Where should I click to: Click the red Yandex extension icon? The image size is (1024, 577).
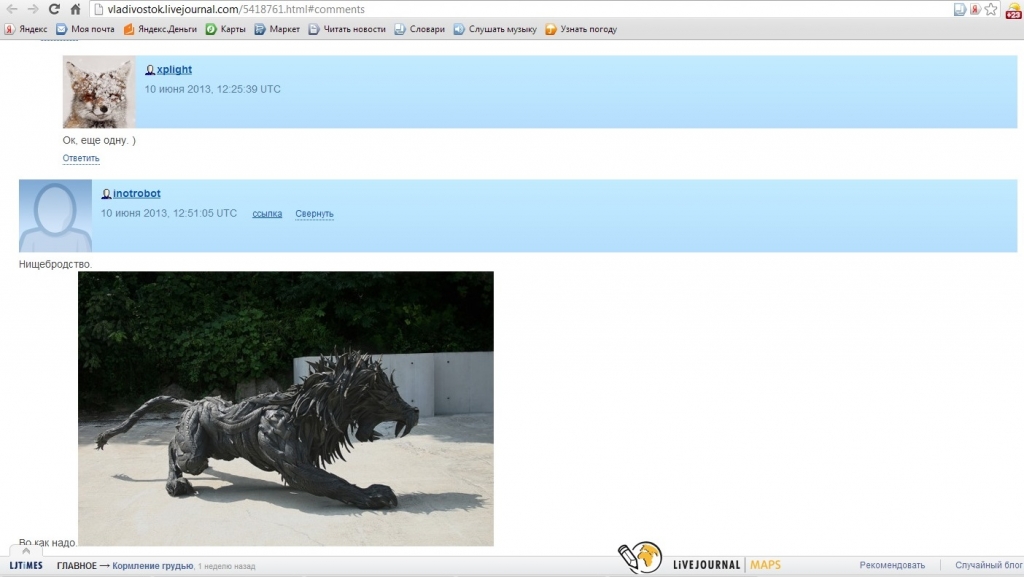pos(975,9)
